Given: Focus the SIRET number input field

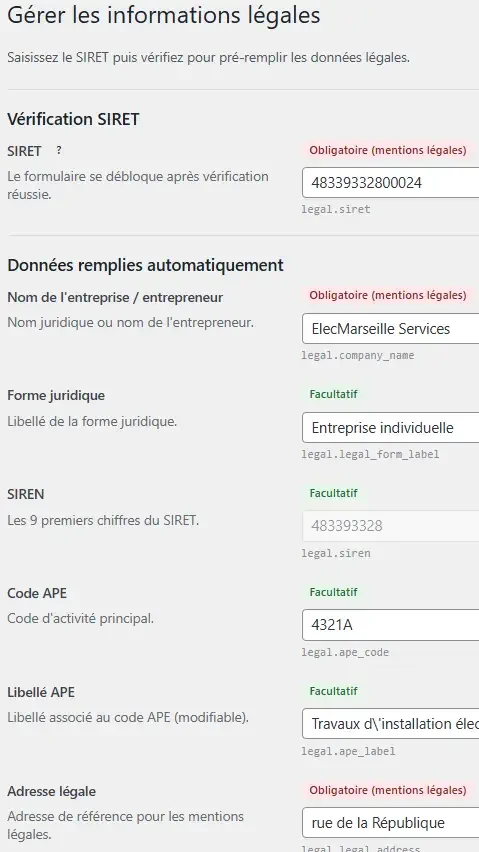Looking at the screenshot, I should (x=390, y=183).
